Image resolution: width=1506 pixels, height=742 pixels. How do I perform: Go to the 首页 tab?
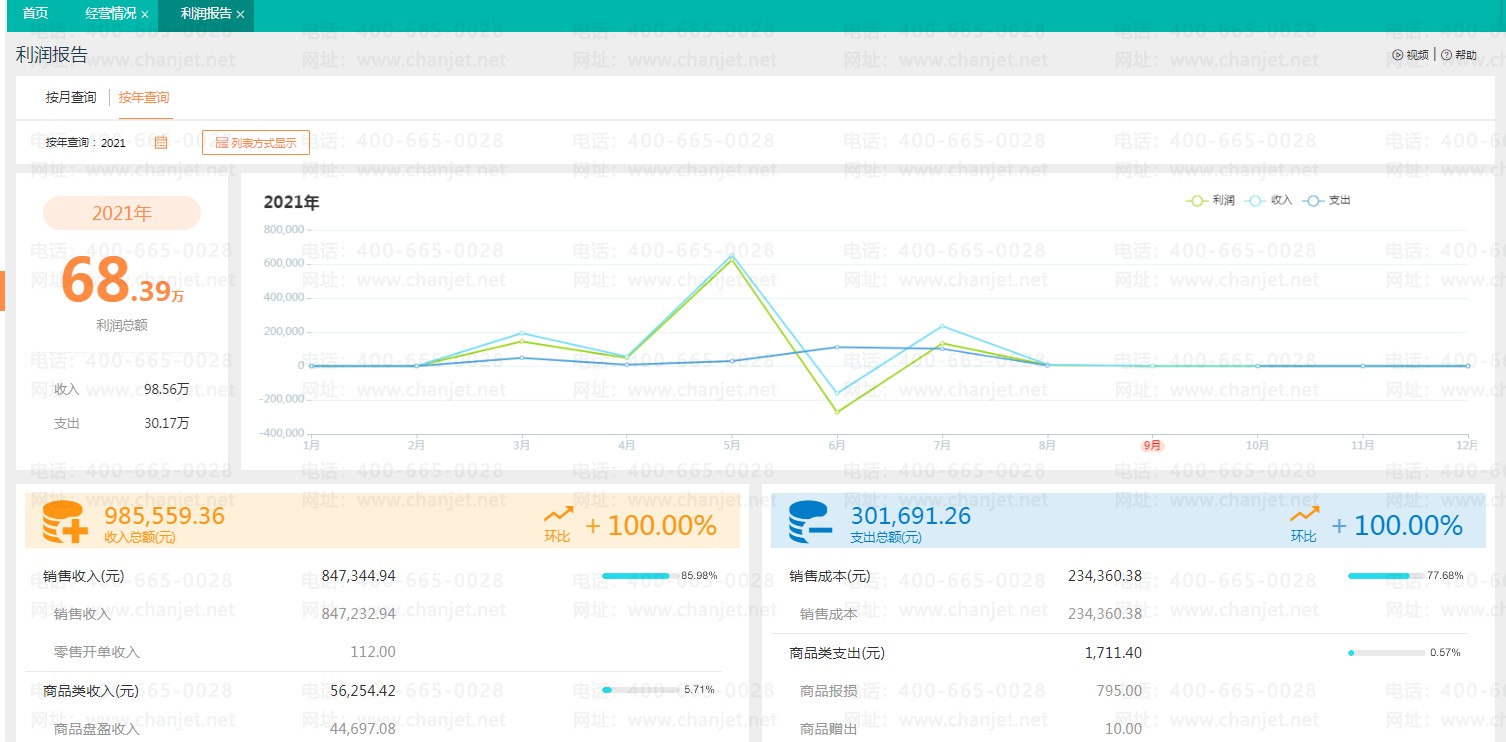point(35,15)
